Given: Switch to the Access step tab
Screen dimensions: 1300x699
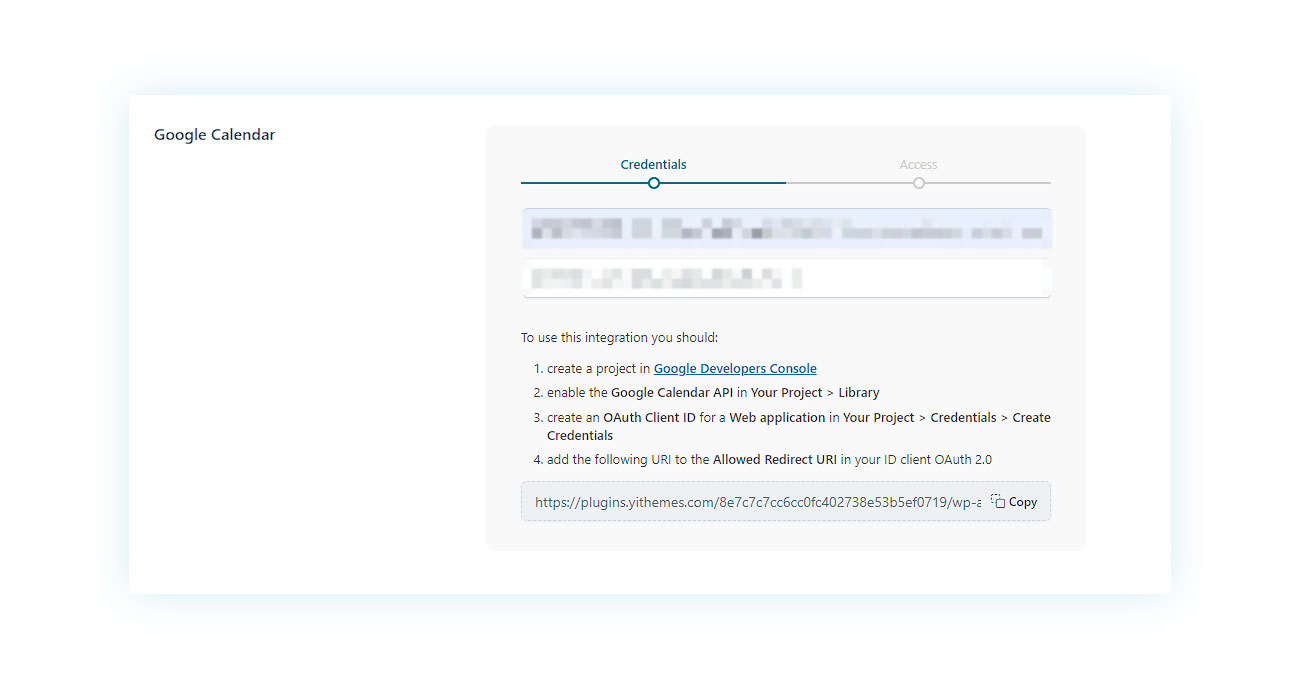Looking at the screenshot, I should point(918,165).
